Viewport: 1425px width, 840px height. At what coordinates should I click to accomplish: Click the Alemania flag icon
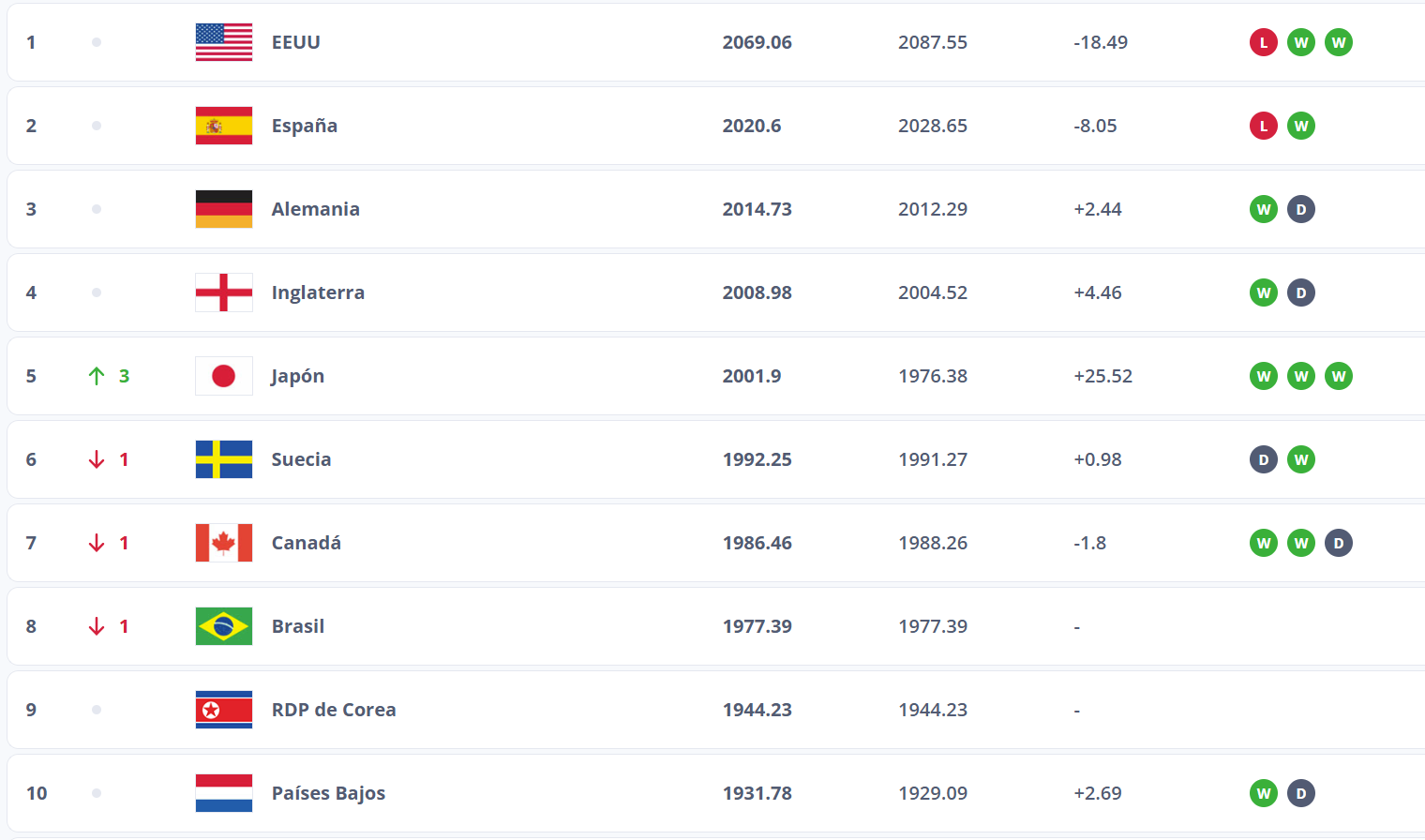tap(223, 209)
